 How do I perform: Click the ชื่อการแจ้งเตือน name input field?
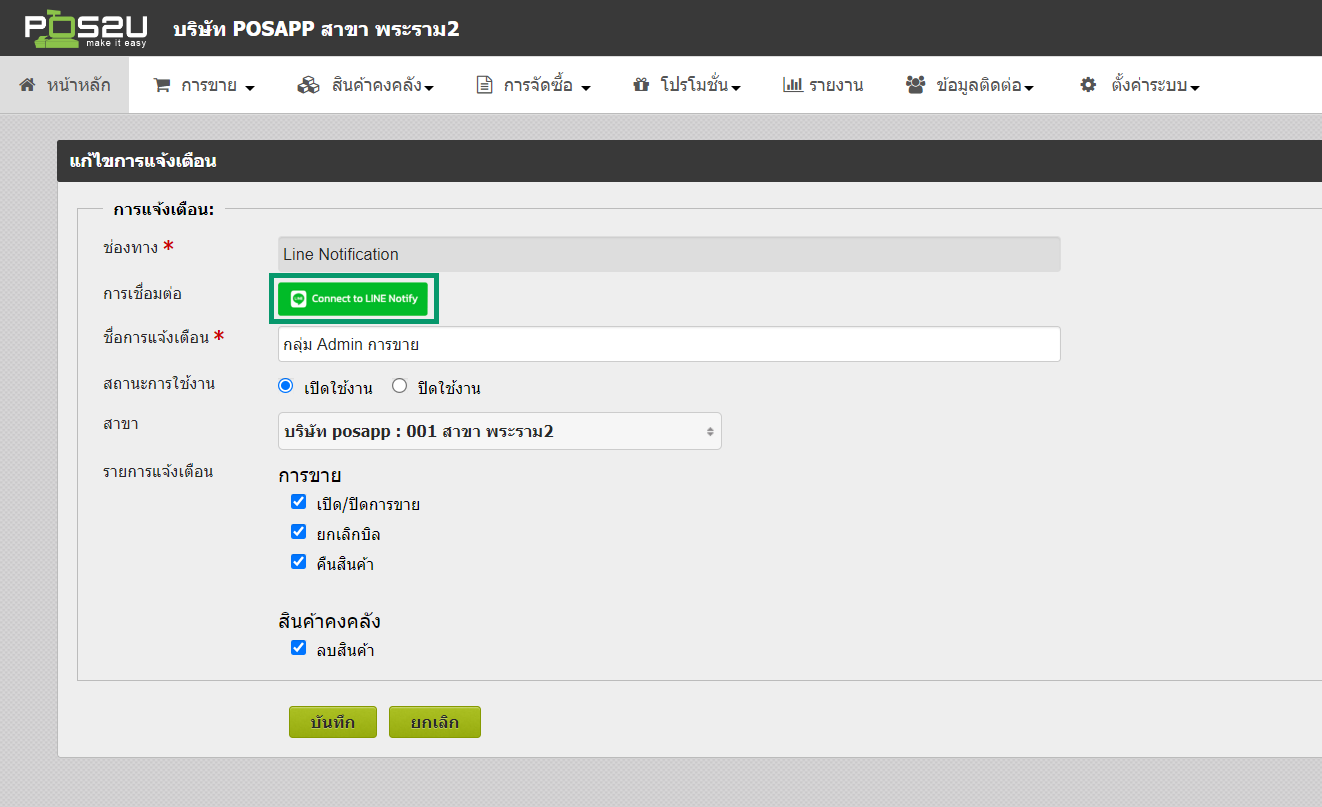click(x=668, y=344)
